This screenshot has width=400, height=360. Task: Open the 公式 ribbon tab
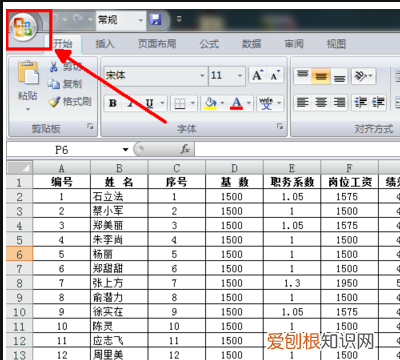209,44
